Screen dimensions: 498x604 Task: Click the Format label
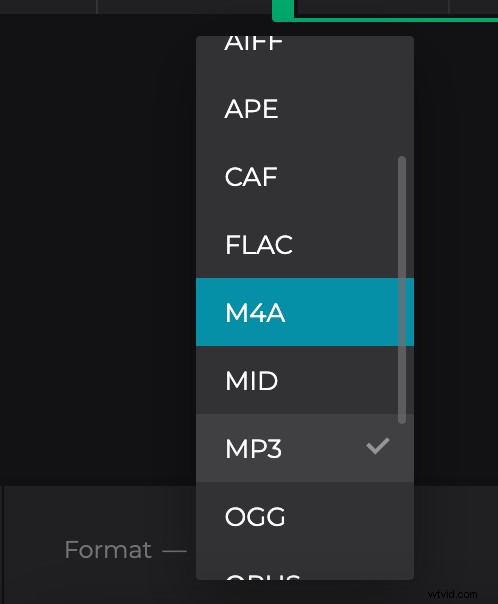108,549
